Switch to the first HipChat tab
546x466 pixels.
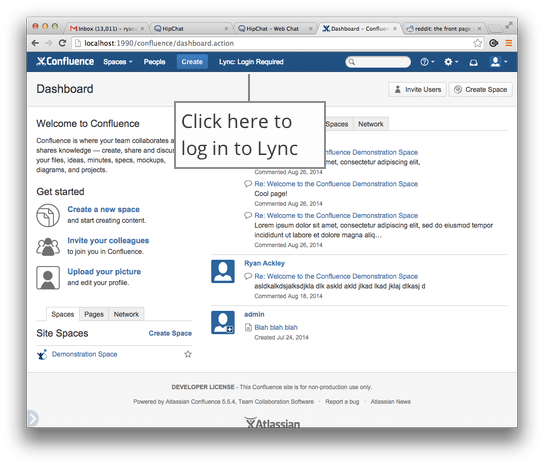coord(191,29)
